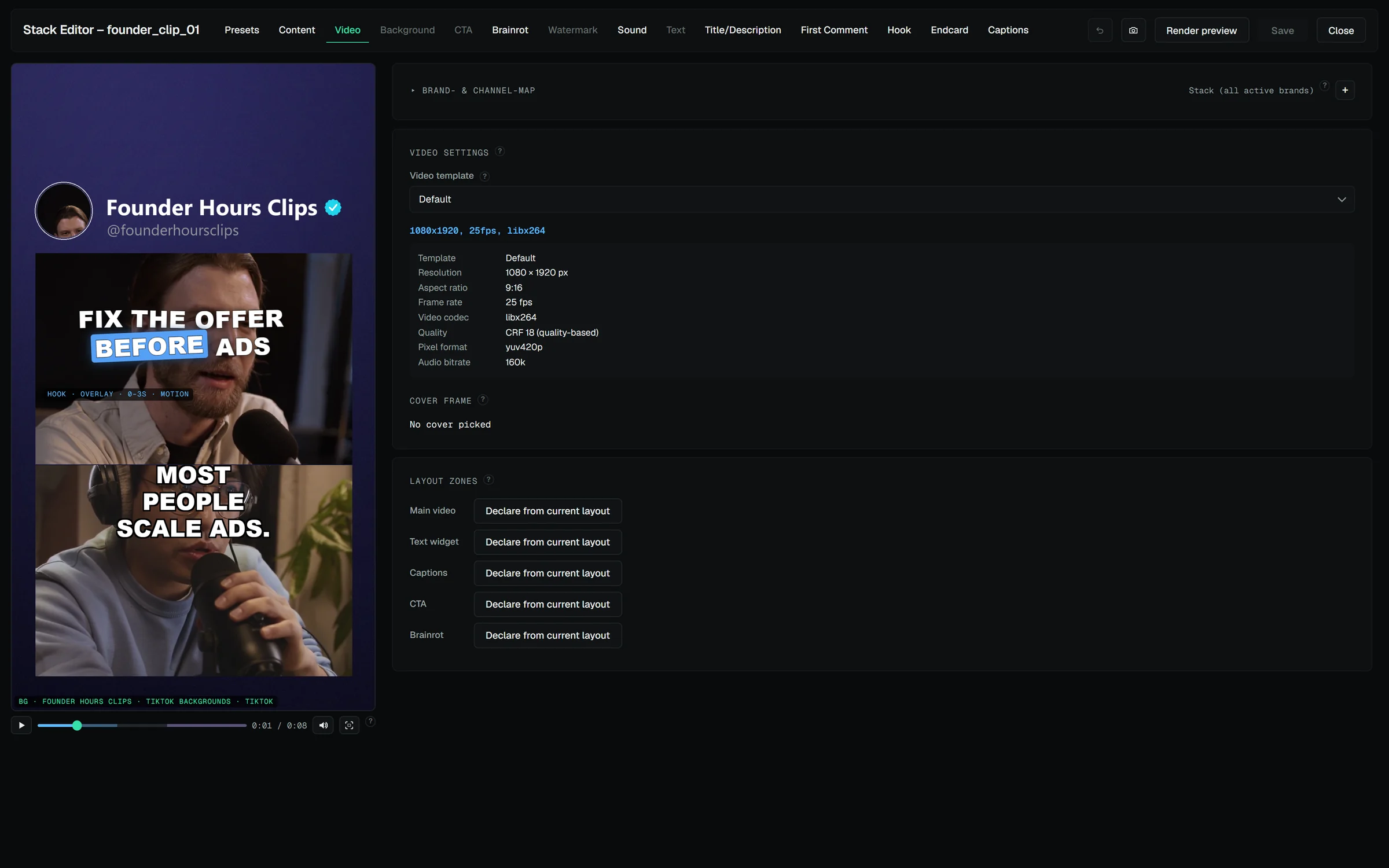Switch to the Hook tab
This screenshot has width=1389, height=868.
tap(899, 30)
